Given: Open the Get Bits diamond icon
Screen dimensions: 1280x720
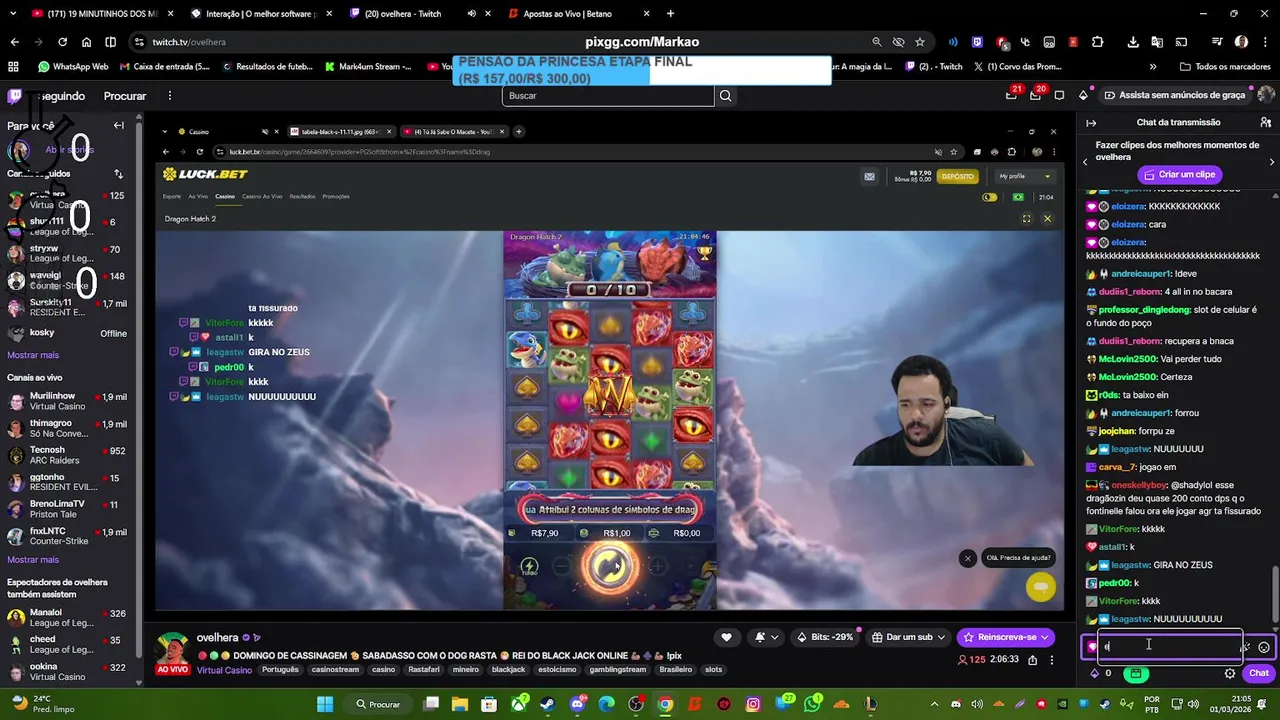Looking at the screenshot, I should coord(1083,95).
